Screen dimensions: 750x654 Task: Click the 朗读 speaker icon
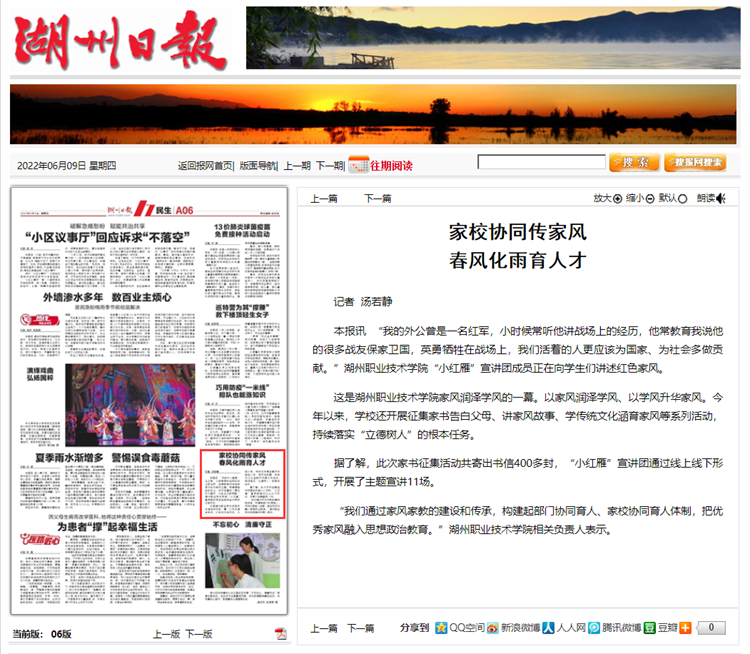pyautogui.click(x=722, y=198)
